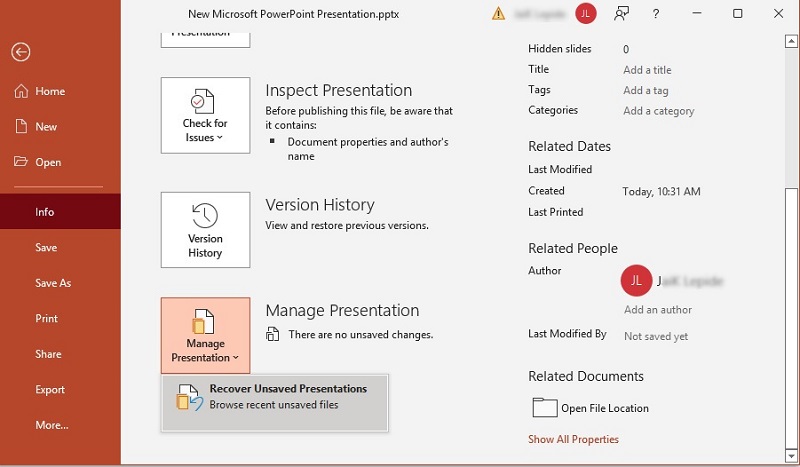This screenshot has height=467, width=800.
Task: Open Help with the question mark icon
Action: point(656,14)
